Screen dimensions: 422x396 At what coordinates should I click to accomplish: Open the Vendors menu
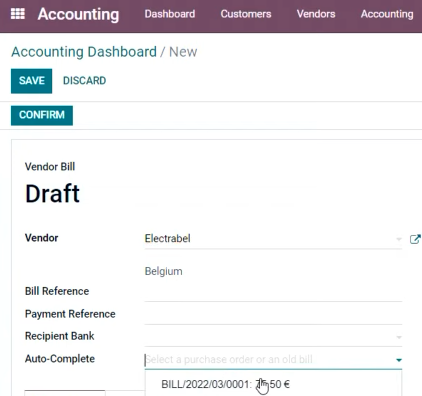click(x=316, y=14)
